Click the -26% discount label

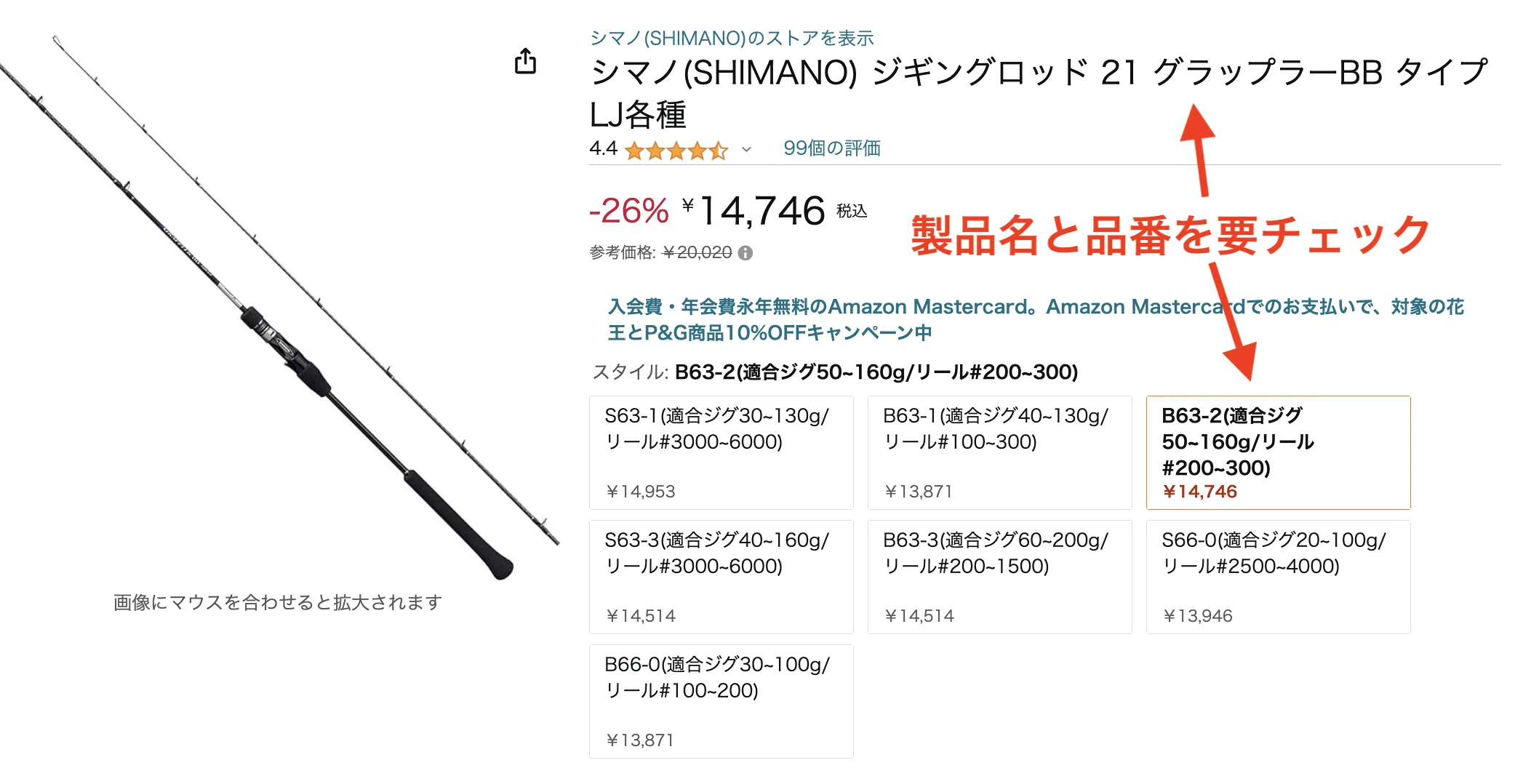(x=628, y=212)
